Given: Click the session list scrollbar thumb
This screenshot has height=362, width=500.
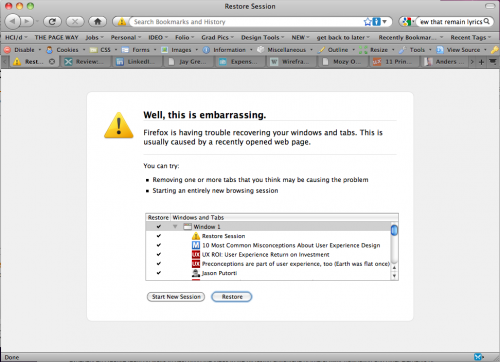Looking at the screenshot, I should coord(394,230).
